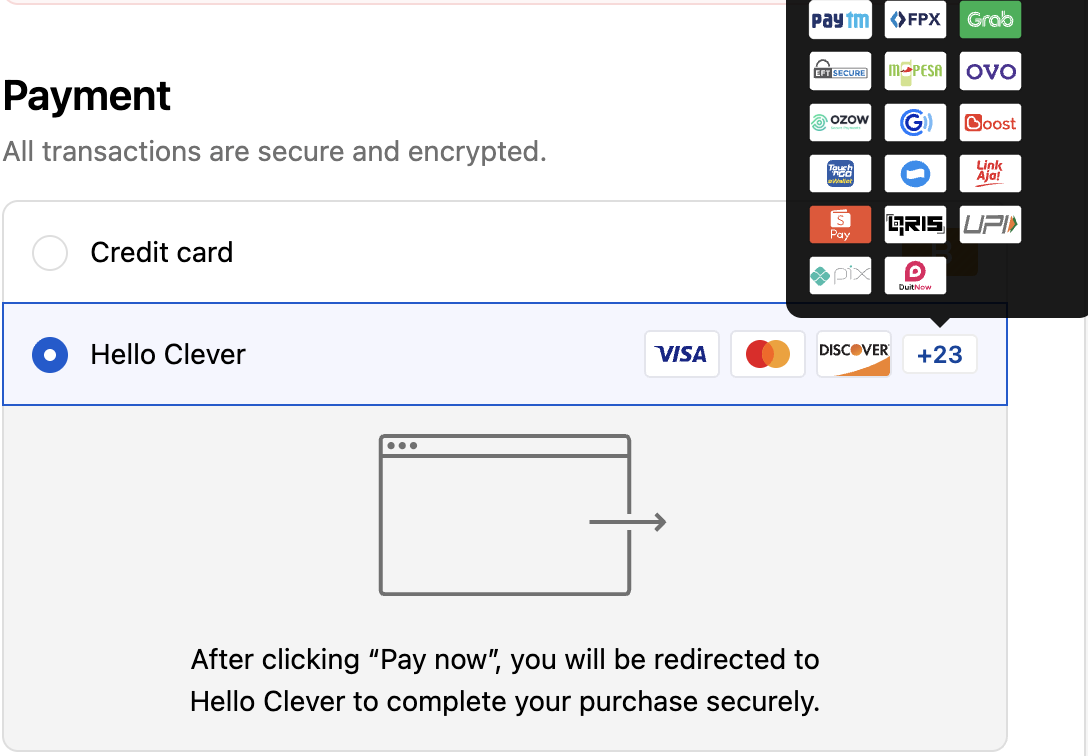Click the DuitNow payment icon
This screenshot has height=756, width=1088.
pos(915,276)
